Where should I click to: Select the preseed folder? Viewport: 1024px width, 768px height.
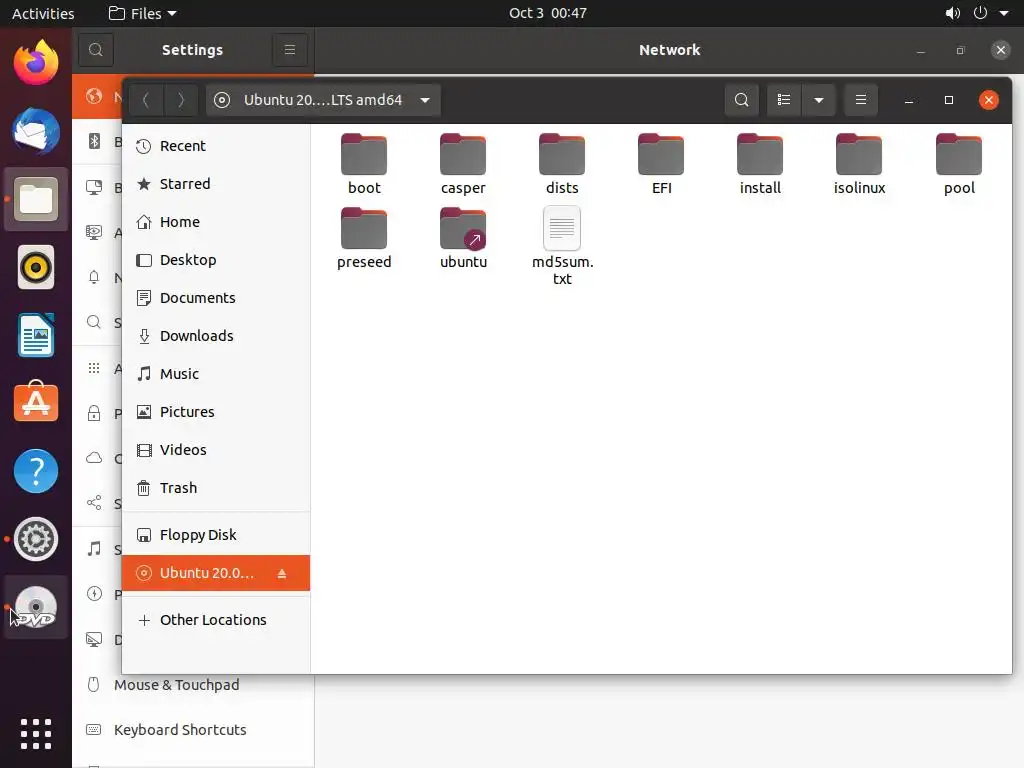click(364, 238)
